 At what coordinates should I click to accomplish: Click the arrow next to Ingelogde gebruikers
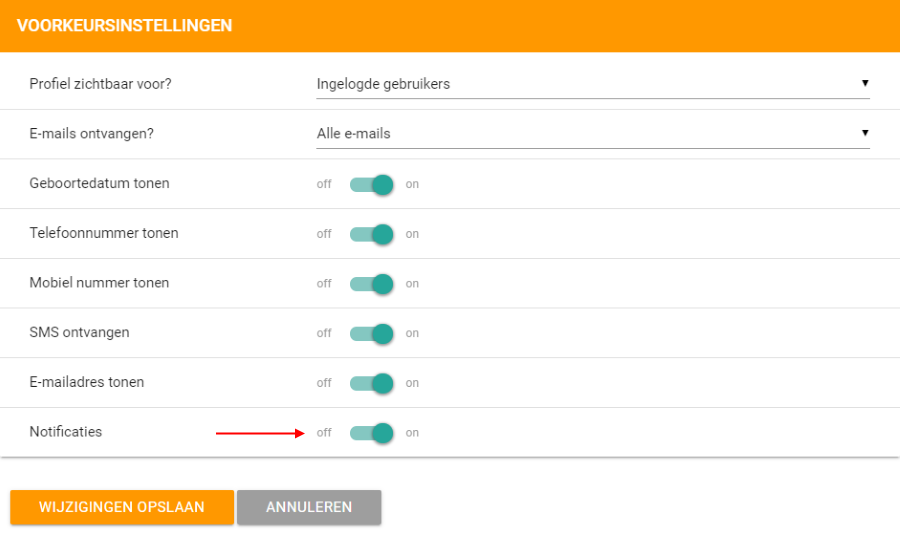[864, 83]
